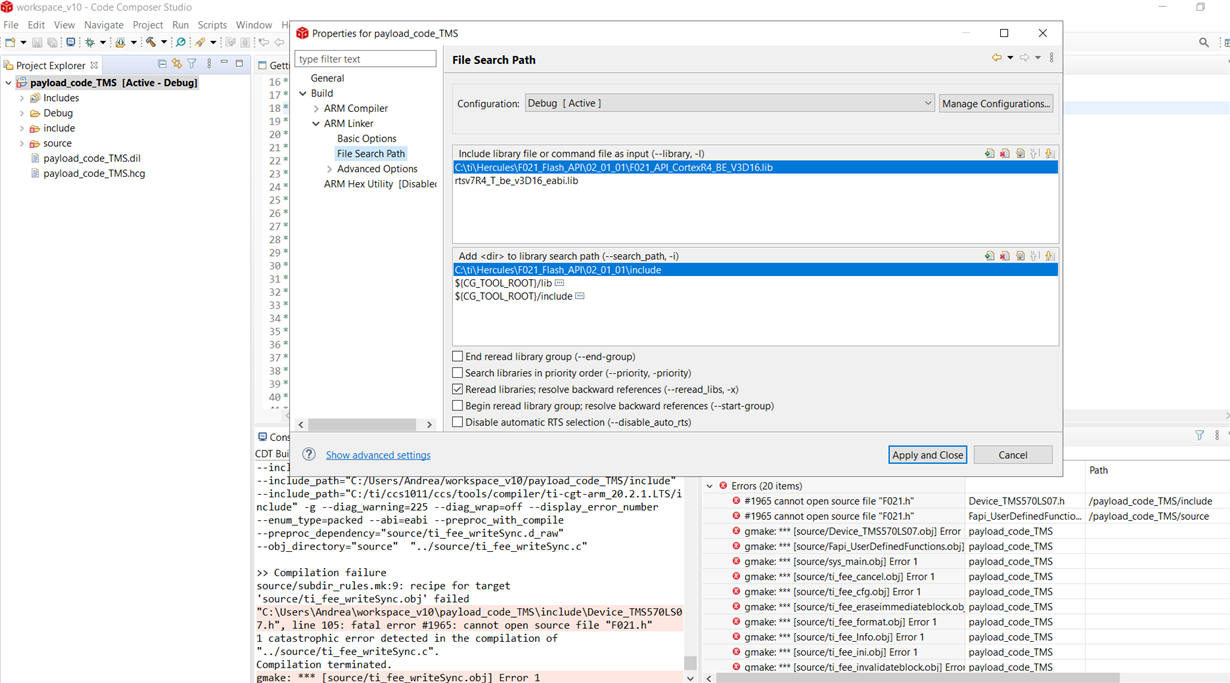Image resolution: width=1230 pixels, height=683 pixels.
Task: Select rtsv7R4_T_be_v3D16_eabi.lib entry
Action: point(516,181)
